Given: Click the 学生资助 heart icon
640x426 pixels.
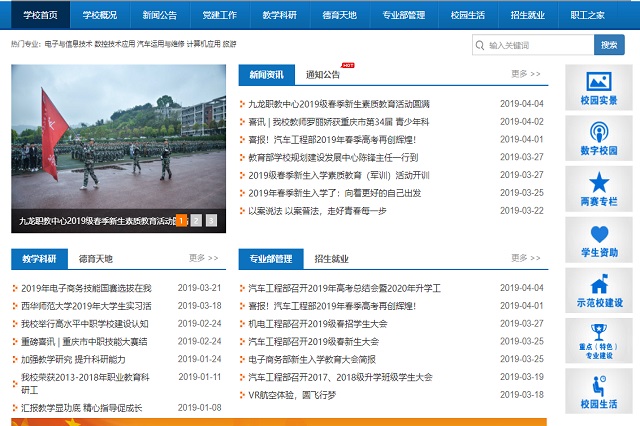Looking at the screenshot, I should pyautogui.click(x=599, y=234).
